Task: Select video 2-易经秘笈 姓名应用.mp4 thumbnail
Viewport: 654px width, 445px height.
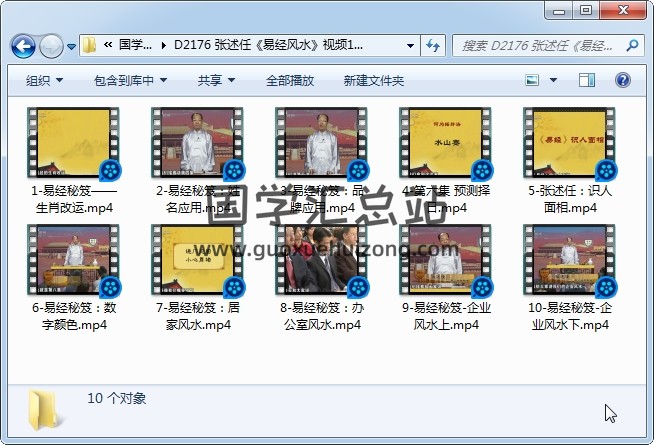Action: pos(197,143)
